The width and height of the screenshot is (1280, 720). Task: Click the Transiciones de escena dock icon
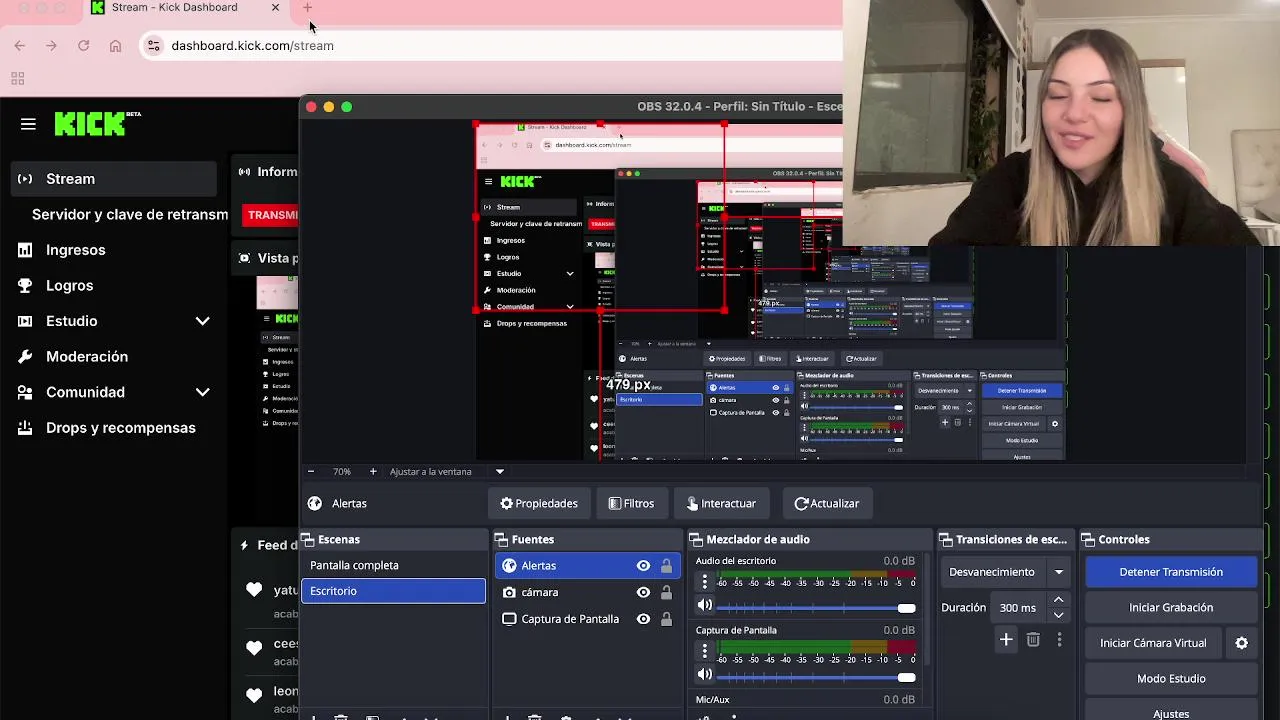point(946,539)
